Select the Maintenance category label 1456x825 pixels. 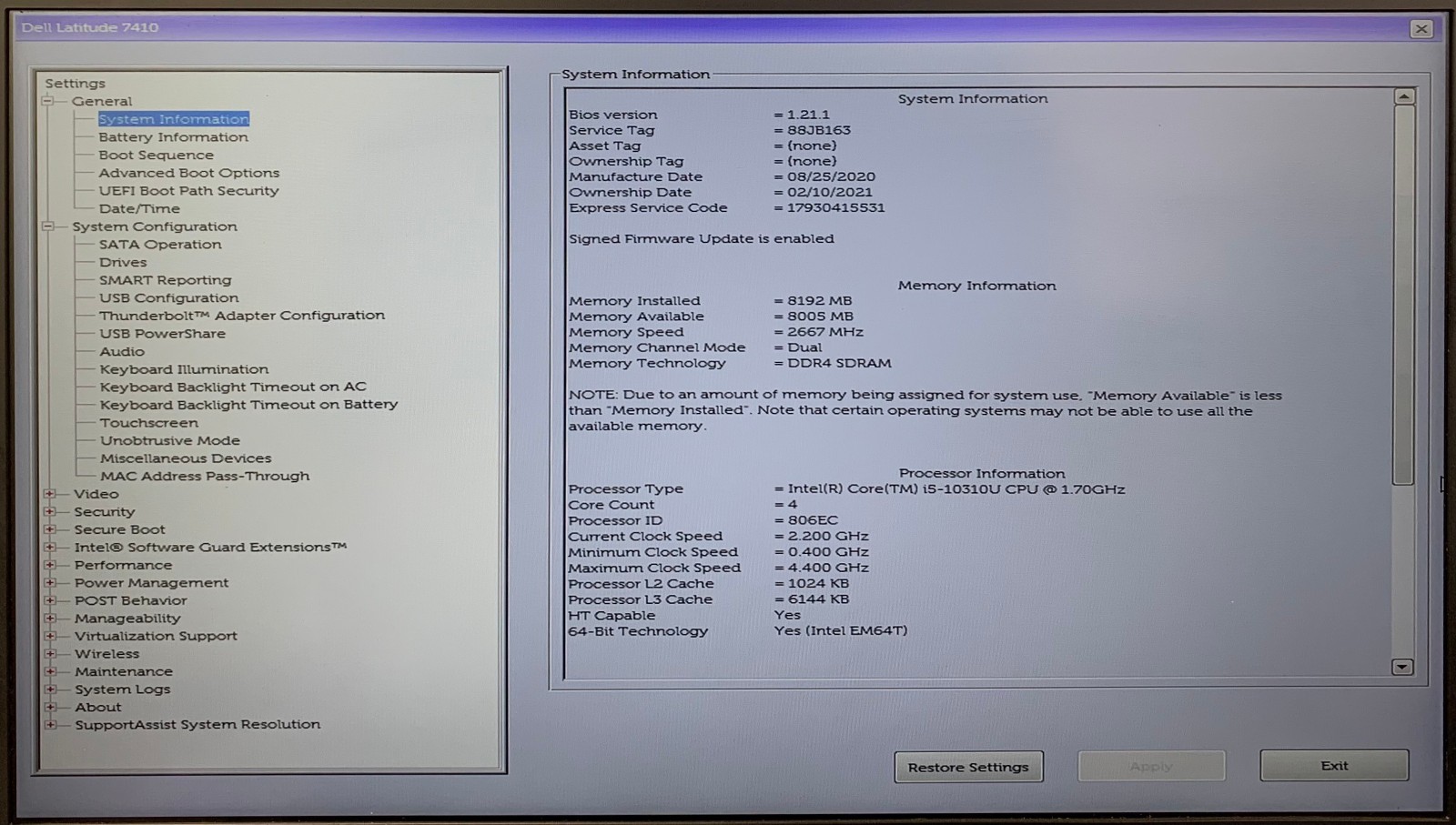(x=124, y=671)
